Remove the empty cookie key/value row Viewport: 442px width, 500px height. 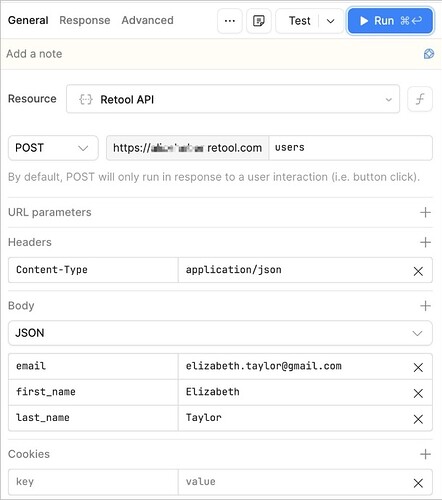(x=418, y=483)
